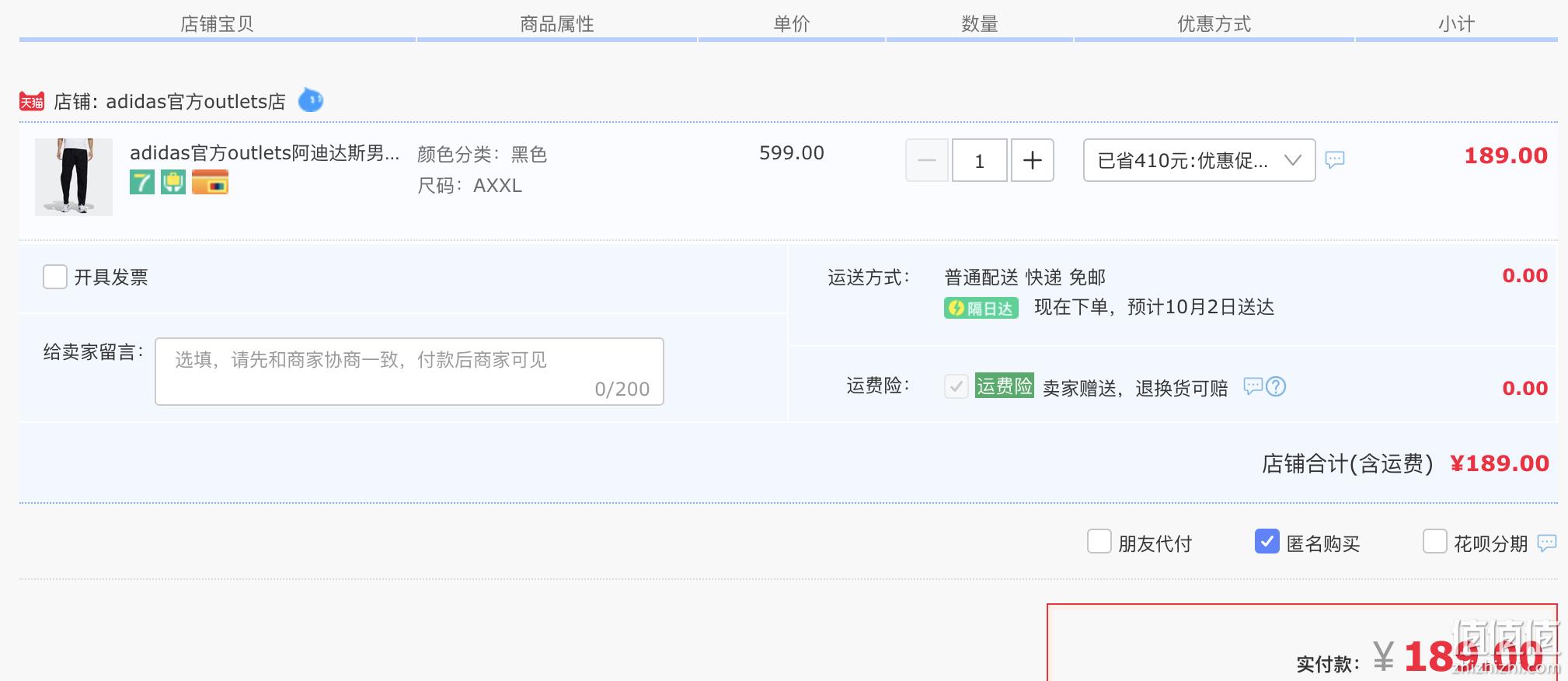
Task: Increase quantity with the plus button
Action: pyautogui.click(x=1033, y=160)
